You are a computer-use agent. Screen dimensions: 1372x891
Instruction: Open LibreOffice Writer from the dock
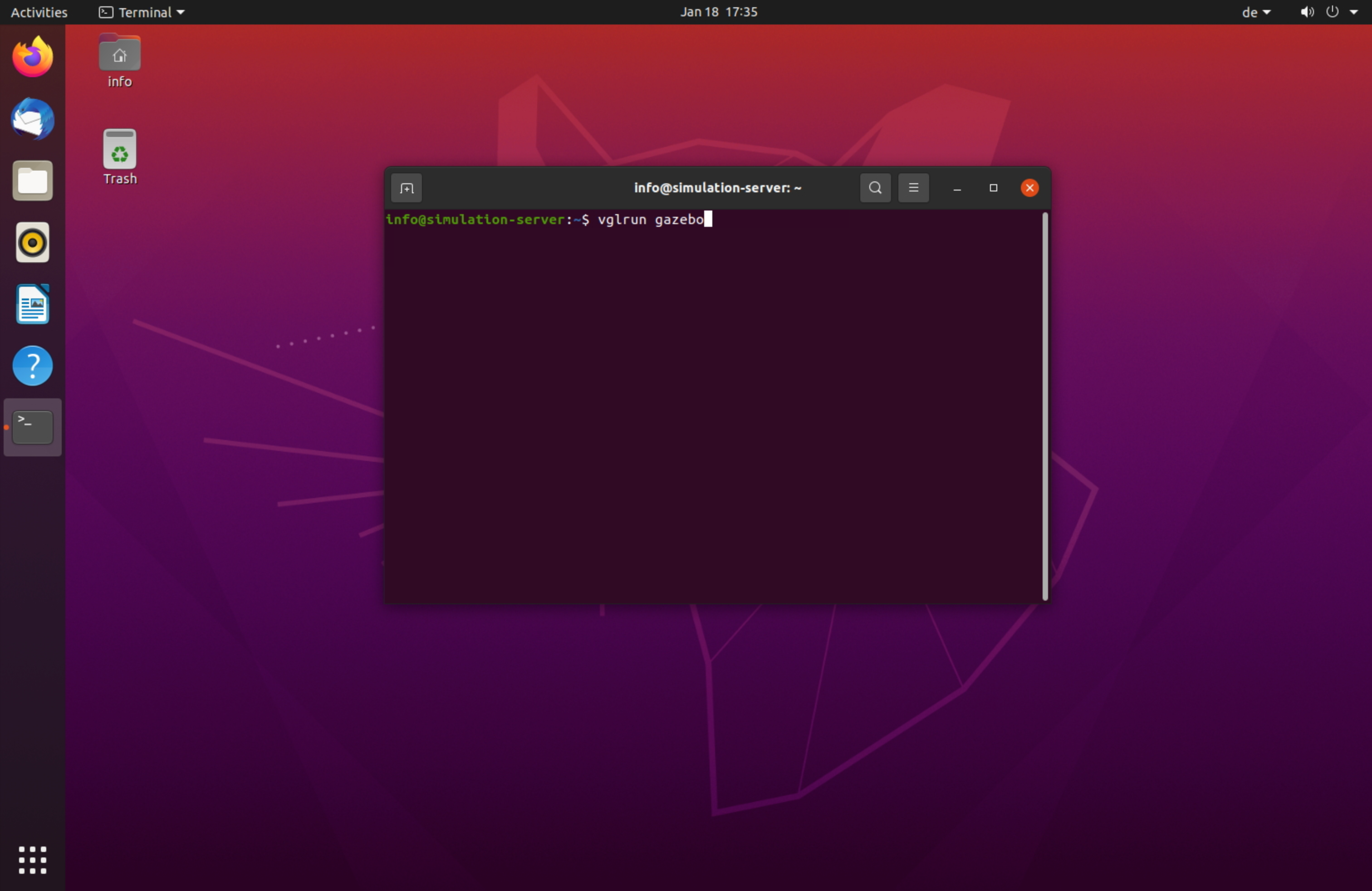33,304
